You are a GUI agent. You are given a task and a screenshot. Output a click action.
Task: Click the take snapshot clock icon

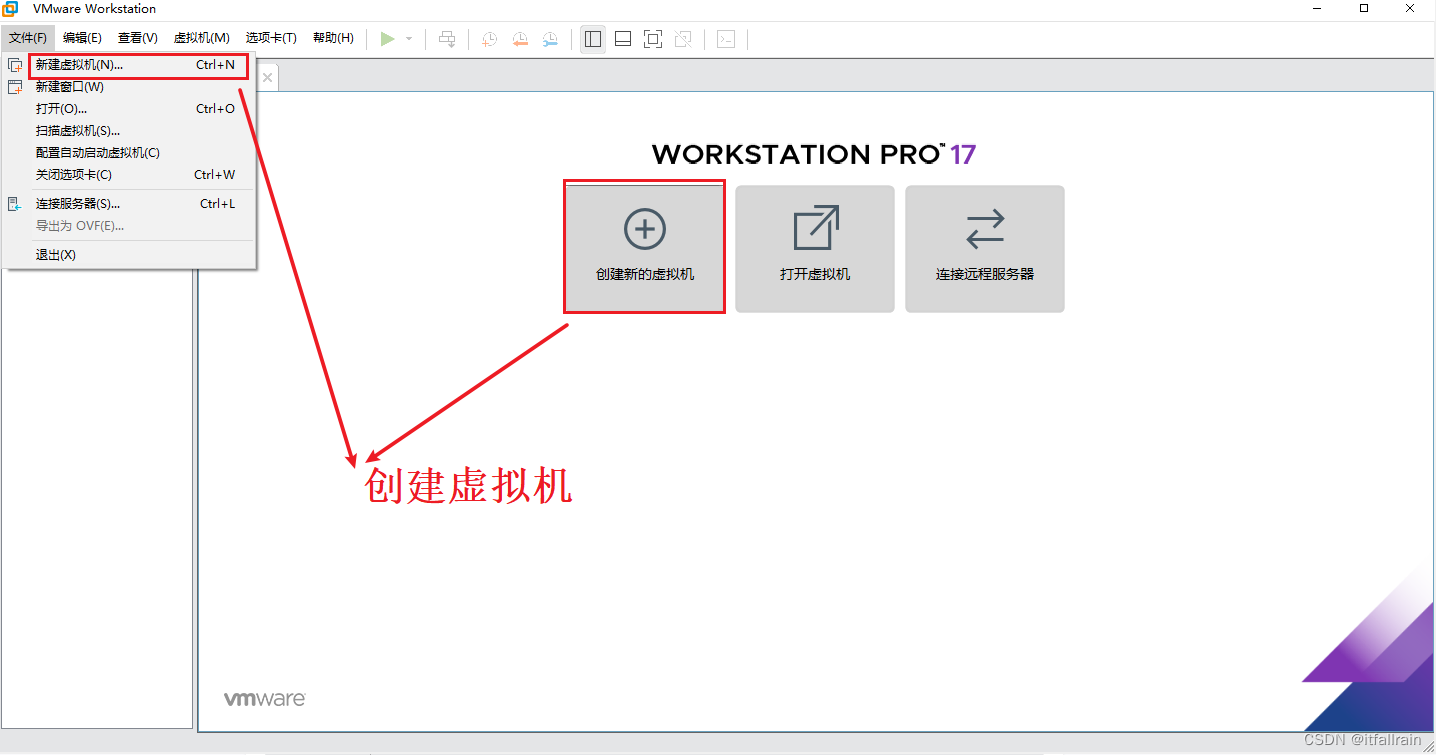(x=489, y=39)
